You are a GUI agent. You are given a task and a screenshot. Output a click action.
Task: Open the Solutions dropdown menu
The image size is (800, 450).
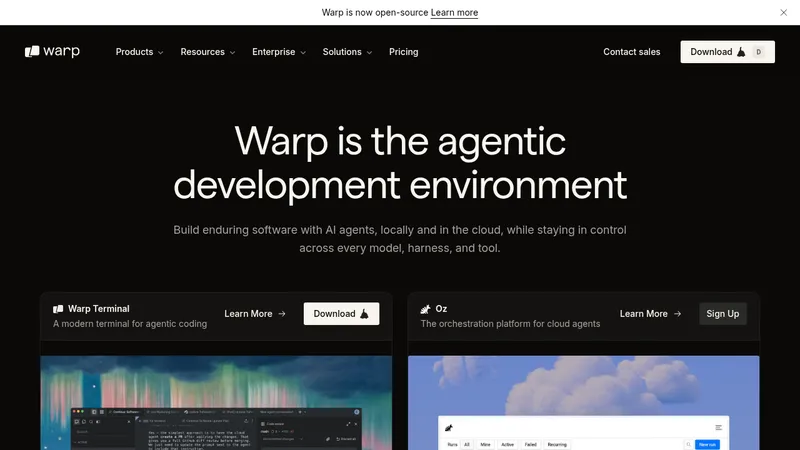[347, 52]
